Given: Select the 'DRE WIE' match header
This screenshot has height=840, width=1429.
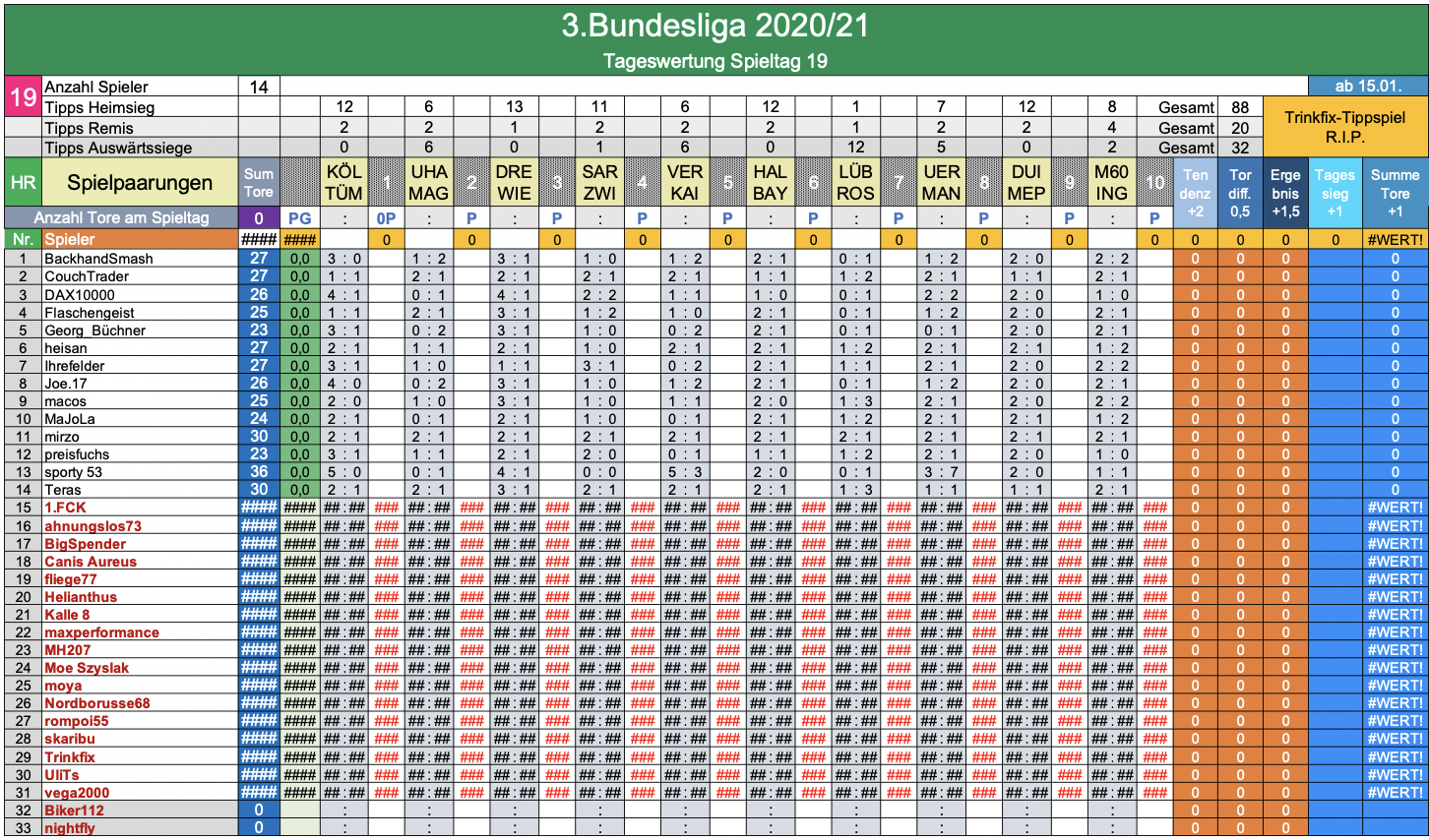Looking at the screenshot, I should tap(514, 182).
